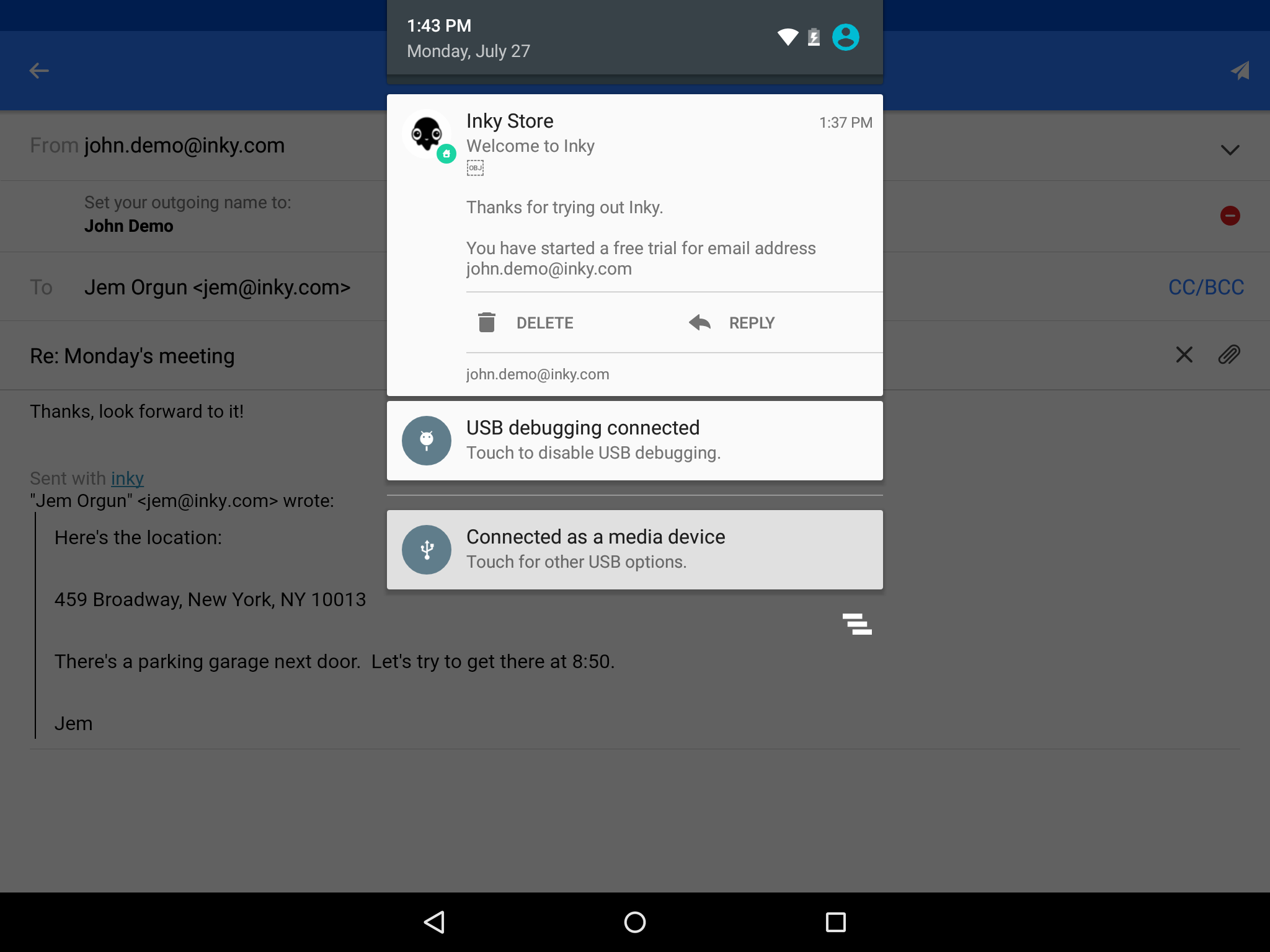1270x952 pixels.
Task: Open the inky link in signature
Action: (x=127, y=478)
